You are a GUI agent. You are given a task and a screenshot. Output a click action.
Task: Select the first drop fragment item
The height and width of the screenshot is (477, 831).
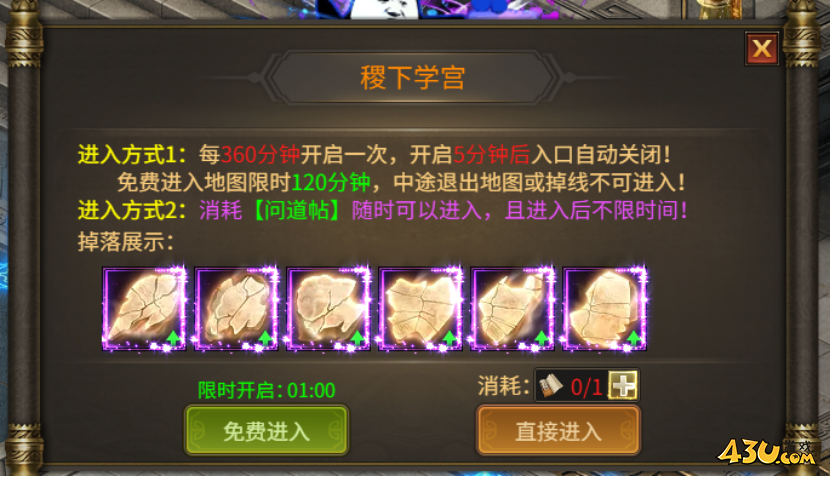[x=144, y=309]
